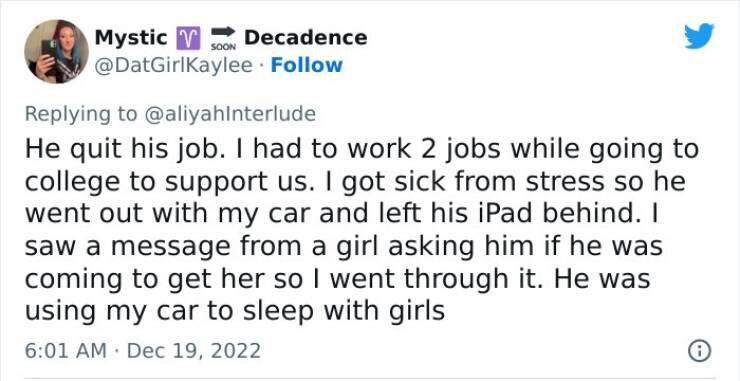Click the phrase sick from stress
The height and width of the screenshot is (381, 740).
499,181
